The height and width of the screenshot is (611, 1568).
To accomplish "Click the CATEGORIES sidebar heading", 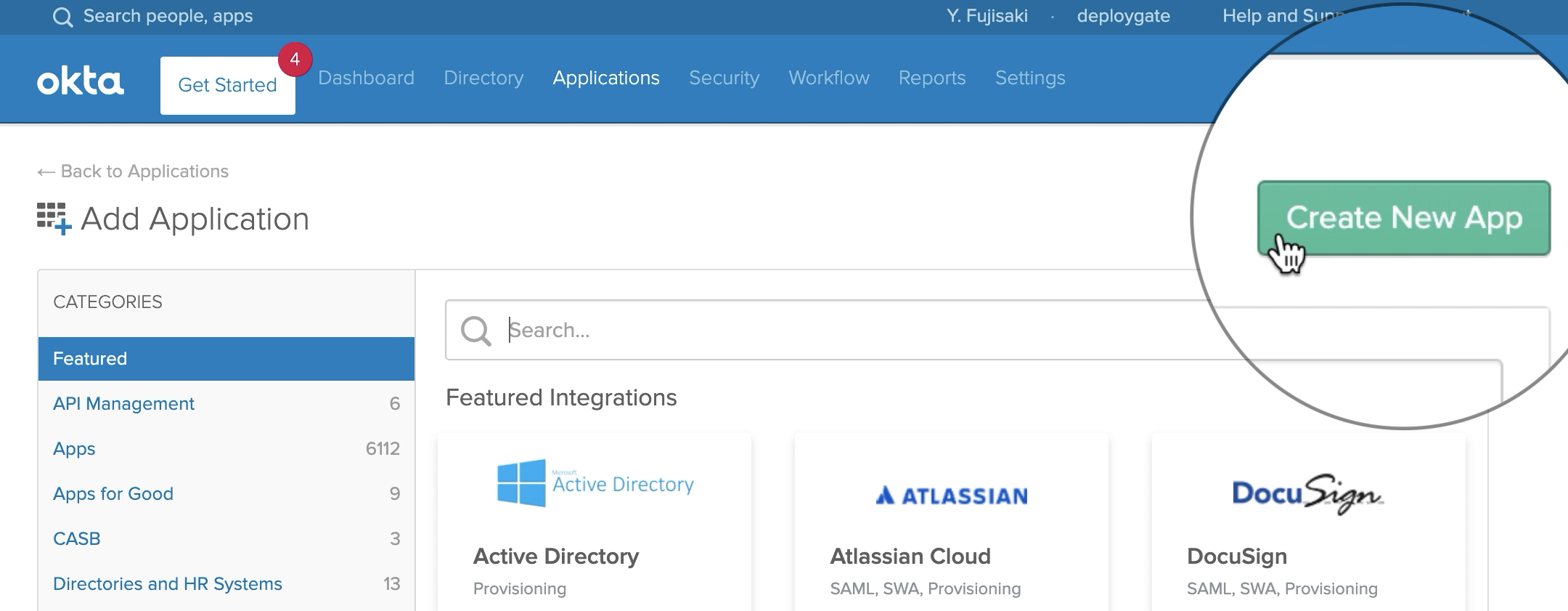I will [107, 302].
